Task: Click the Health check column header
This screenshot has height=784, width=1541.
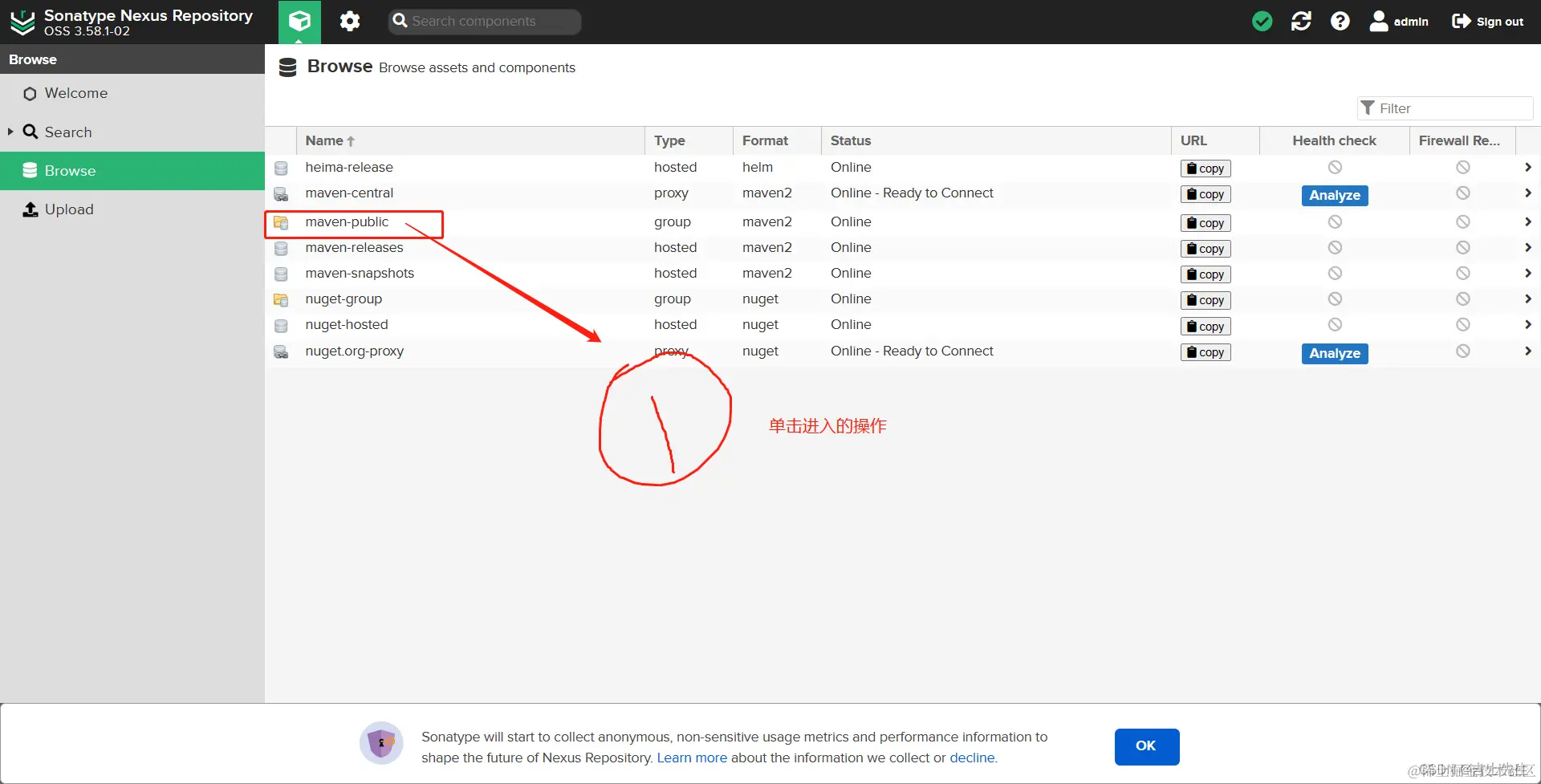Action: pyautogui.click(x=1334, y=140)
